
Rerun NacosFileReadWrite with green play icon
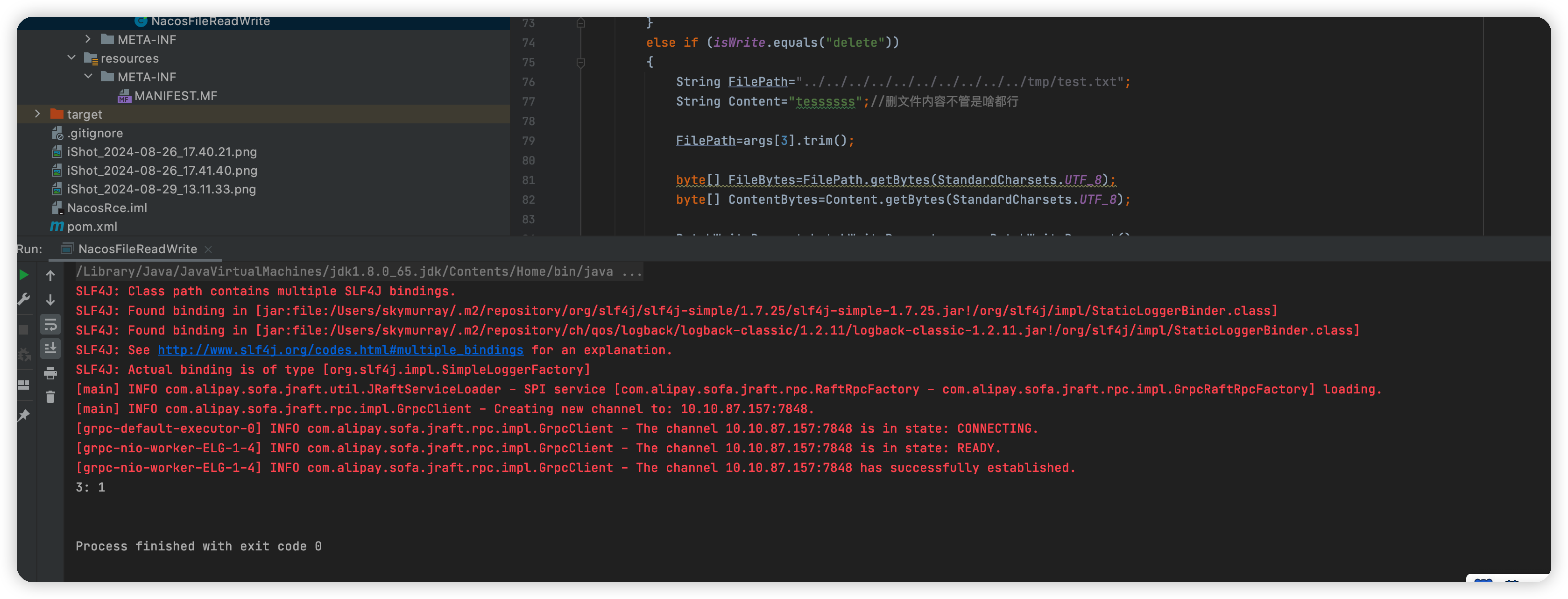coord(23,275)
